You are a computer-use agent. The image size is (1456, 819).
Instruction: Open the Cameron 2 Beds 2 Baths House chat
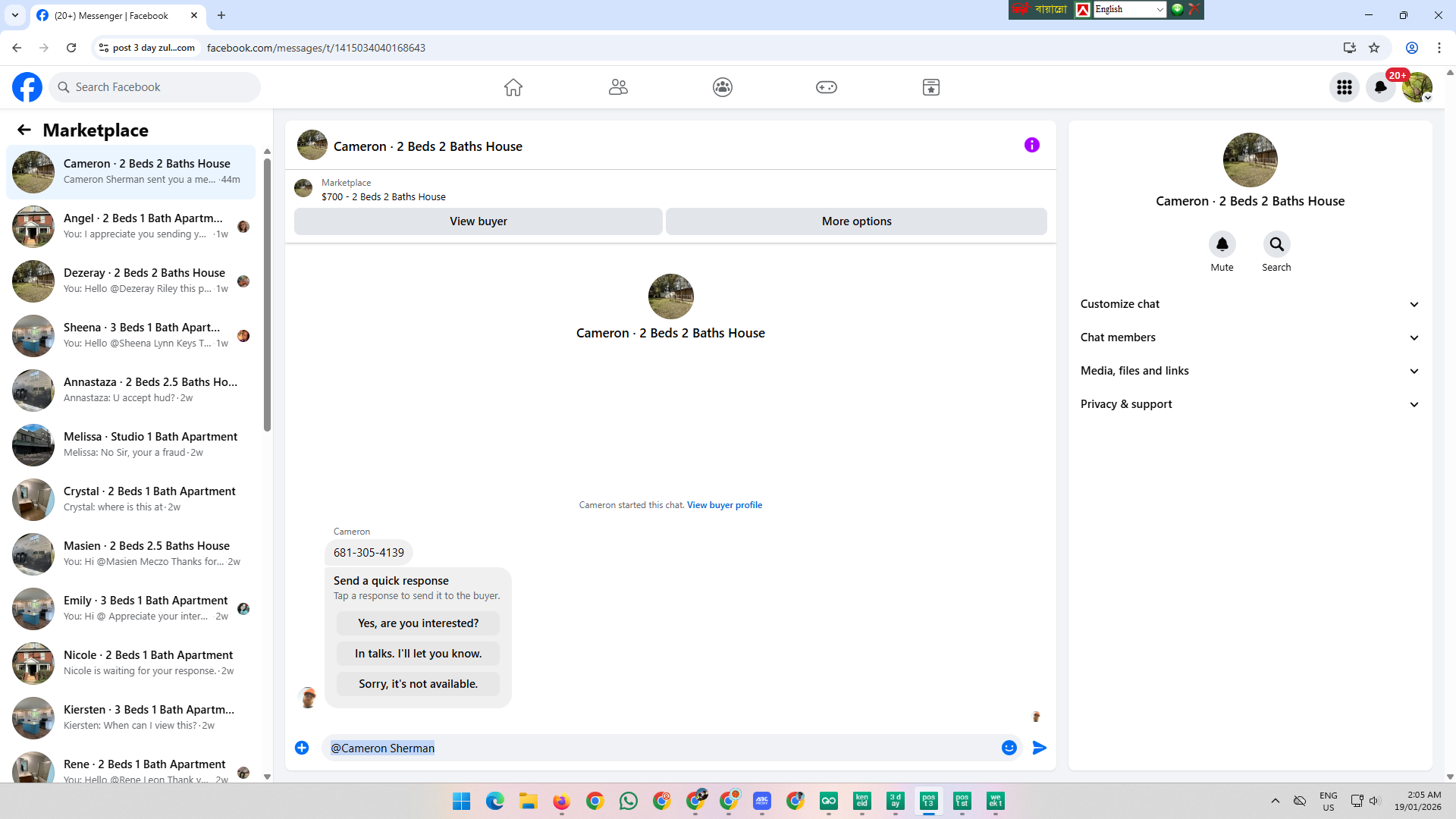tap(131, 172)
